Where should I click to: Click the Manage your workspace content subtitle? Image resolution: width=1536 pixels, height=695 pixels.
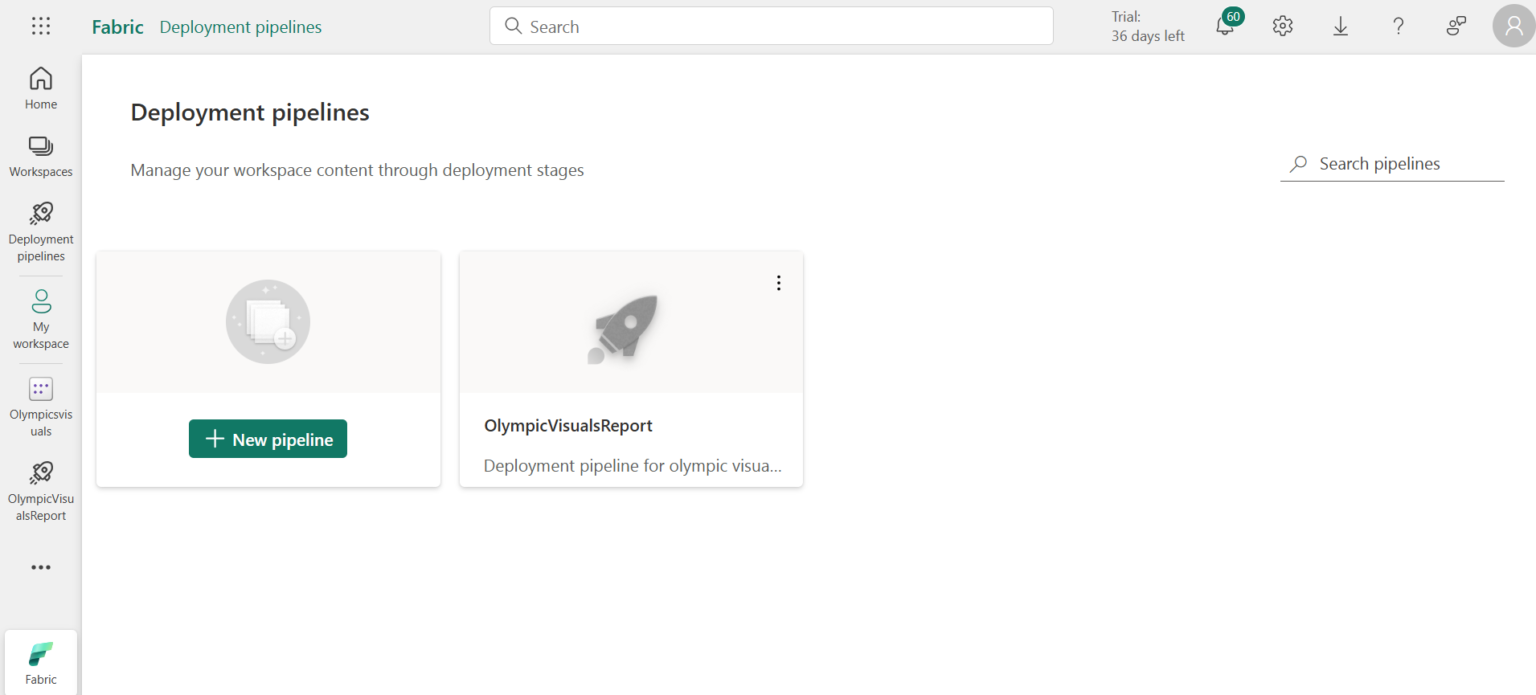point(357,170)
